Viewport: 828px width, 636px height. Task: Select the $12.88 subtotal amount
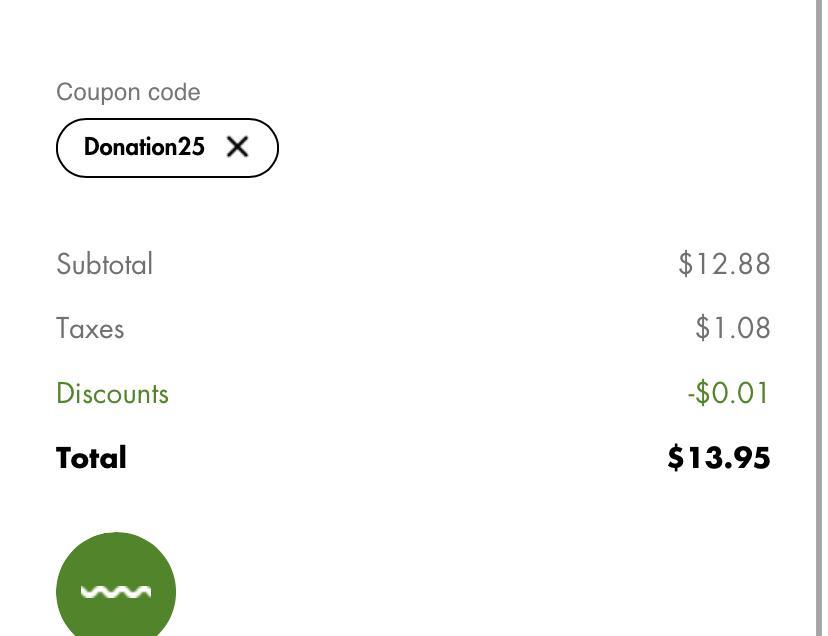click(x=724, y=264)
